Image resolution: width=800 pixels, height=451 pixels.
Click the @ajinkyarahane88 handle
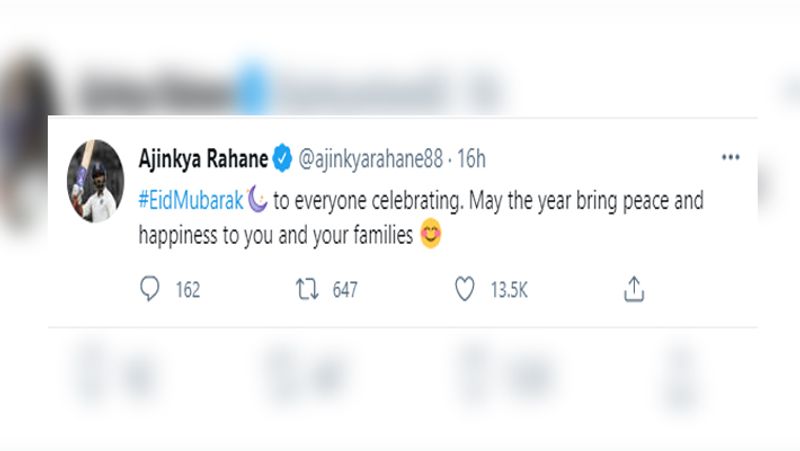pos(370,159)
